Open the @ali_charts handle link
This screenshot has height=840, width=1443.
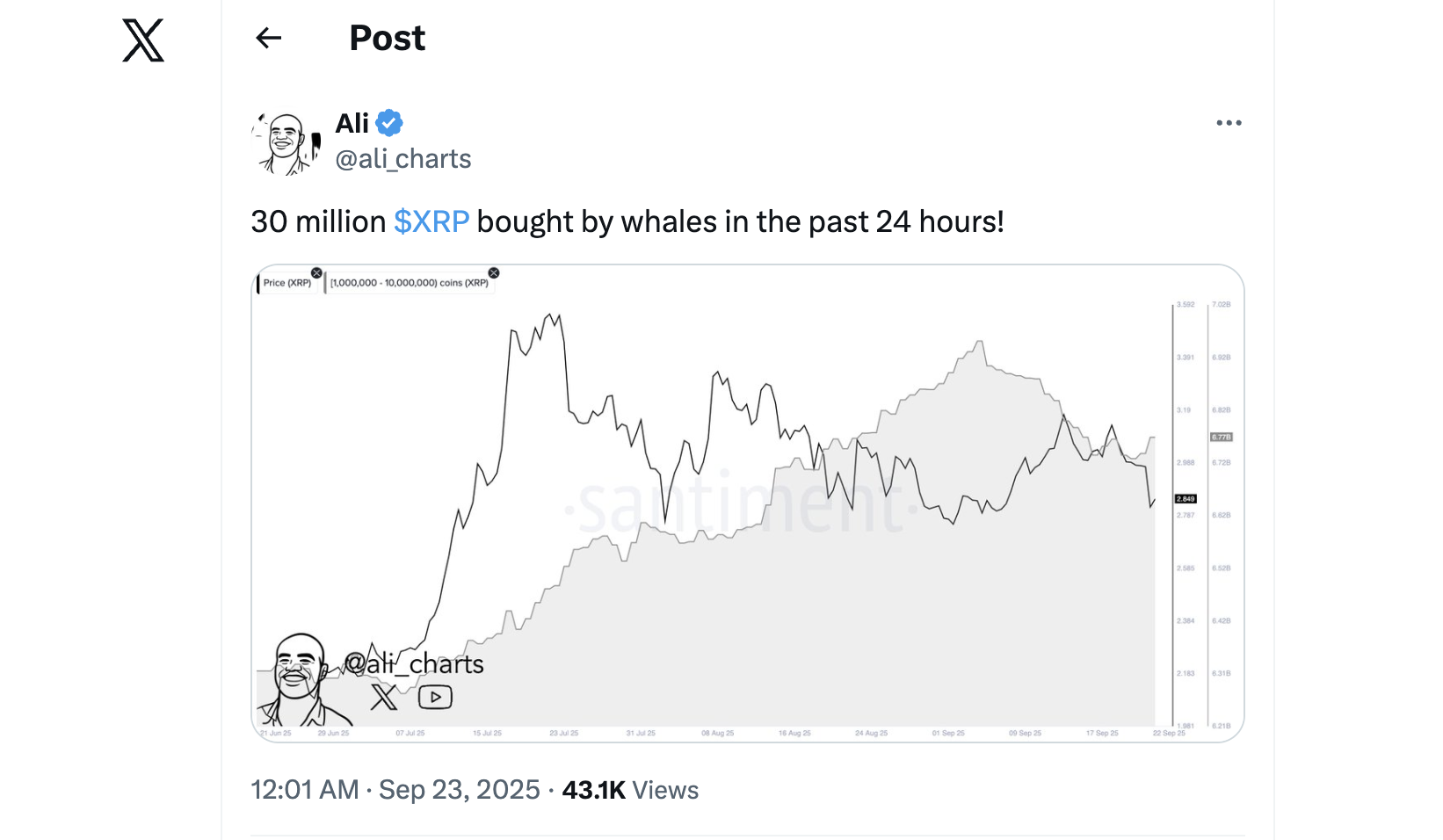tap(403, 159)
